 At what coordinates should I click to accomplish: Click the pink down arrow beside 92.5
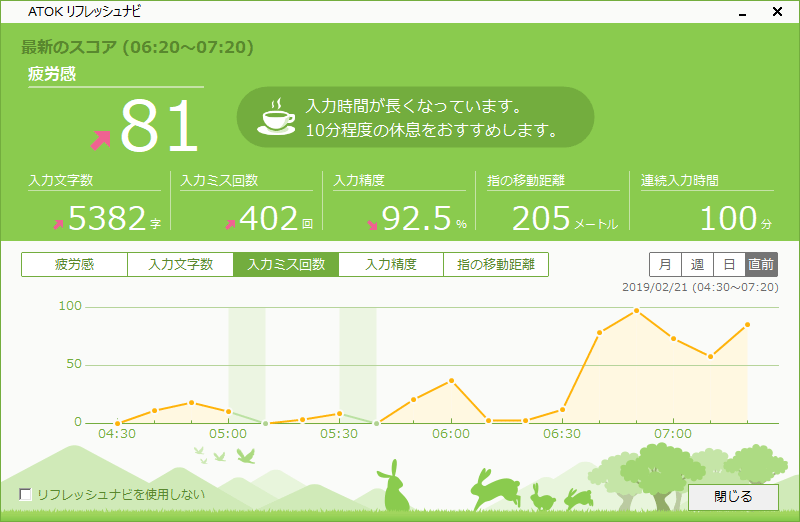pos(372,225)
